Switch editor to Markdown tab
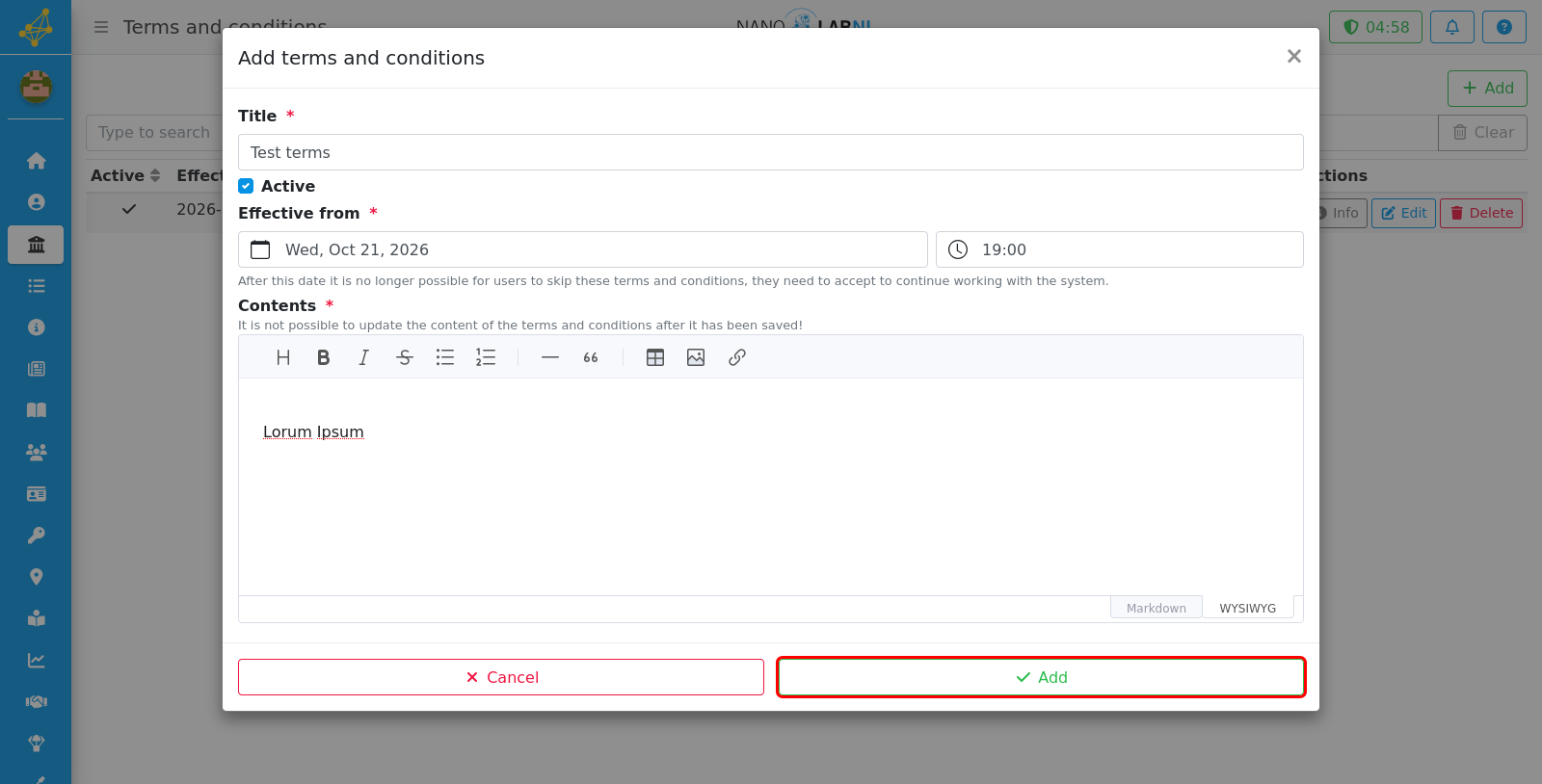 (1156, 608)
